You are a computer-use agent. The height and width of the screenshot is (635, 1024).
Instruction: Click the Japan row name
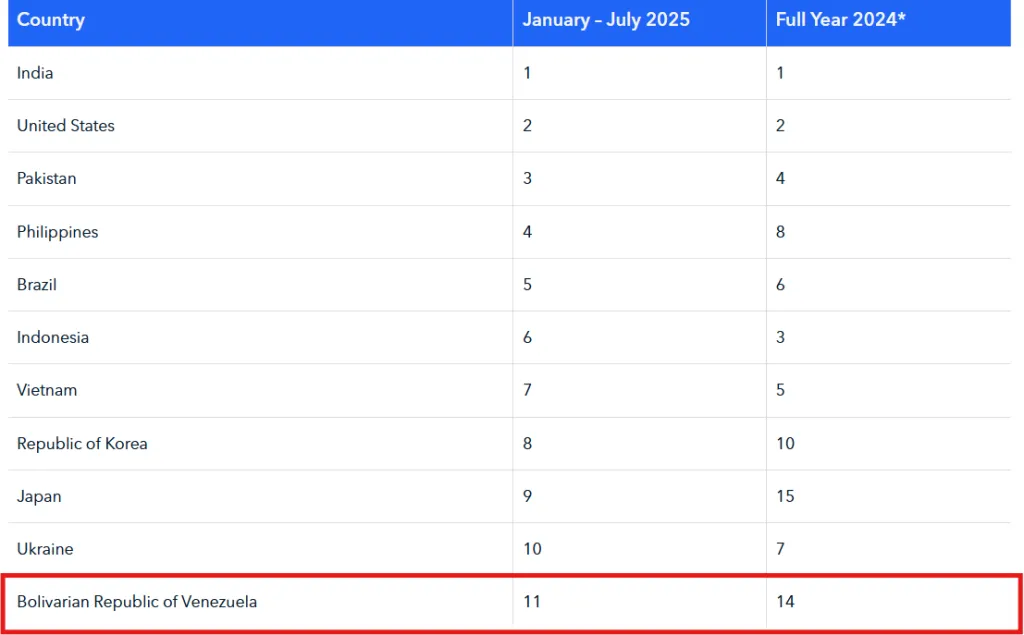point(39,496)
